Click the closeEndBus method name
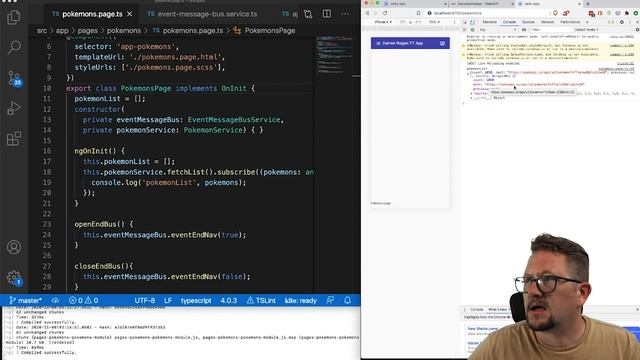 pos(98,266)
